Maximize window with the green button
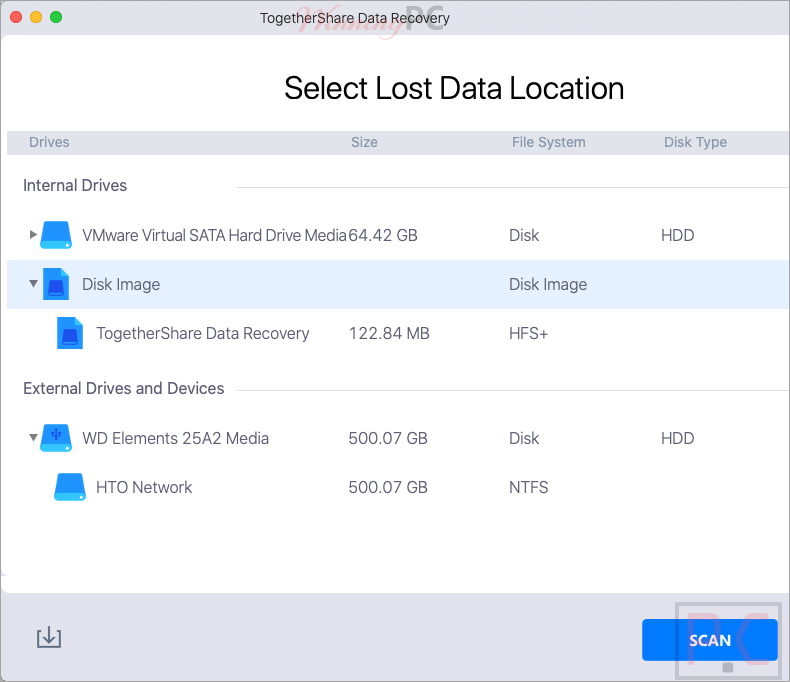The width and height of the screenshot is (790, 682). tap(56, 17)
